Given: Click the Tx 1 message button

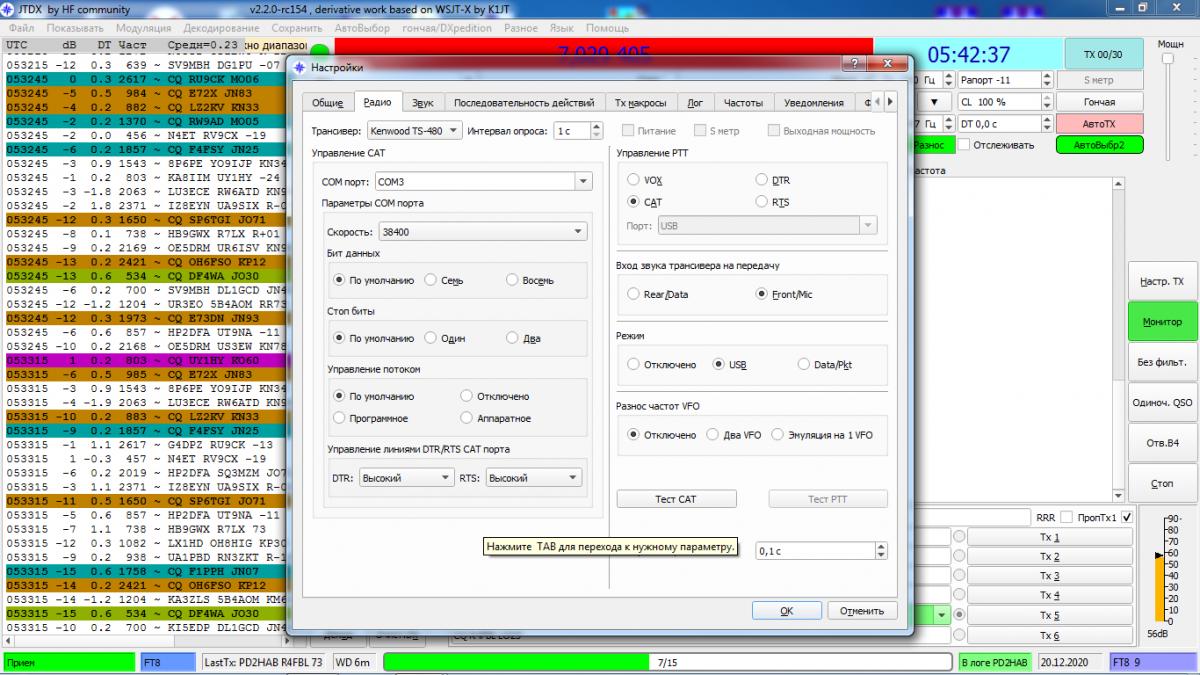Looking at the screenshot, I should tap(1049, 537).
